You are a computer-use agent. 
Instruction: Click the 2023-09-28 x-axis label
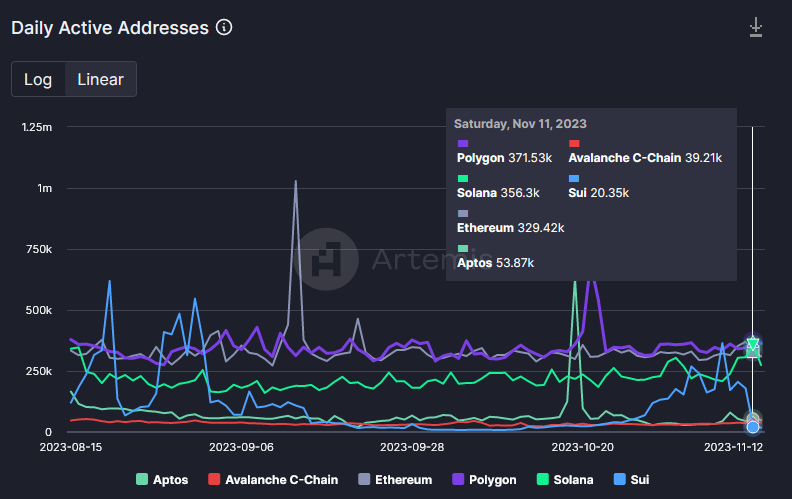coord(412,447)
